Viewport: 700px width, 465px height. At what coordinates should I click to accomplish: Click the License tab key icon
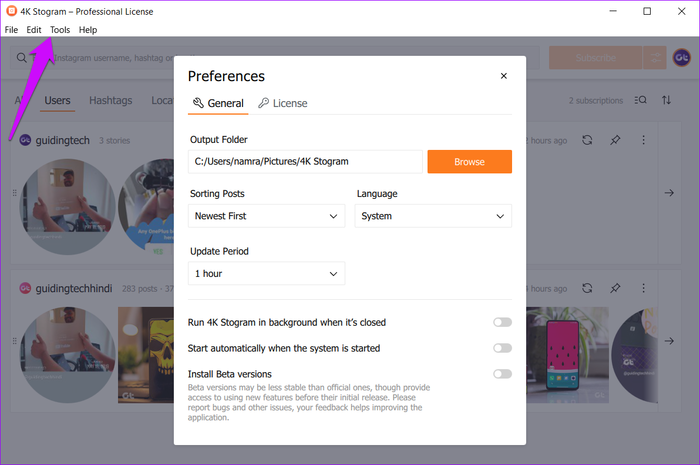(x=263, y=103)
